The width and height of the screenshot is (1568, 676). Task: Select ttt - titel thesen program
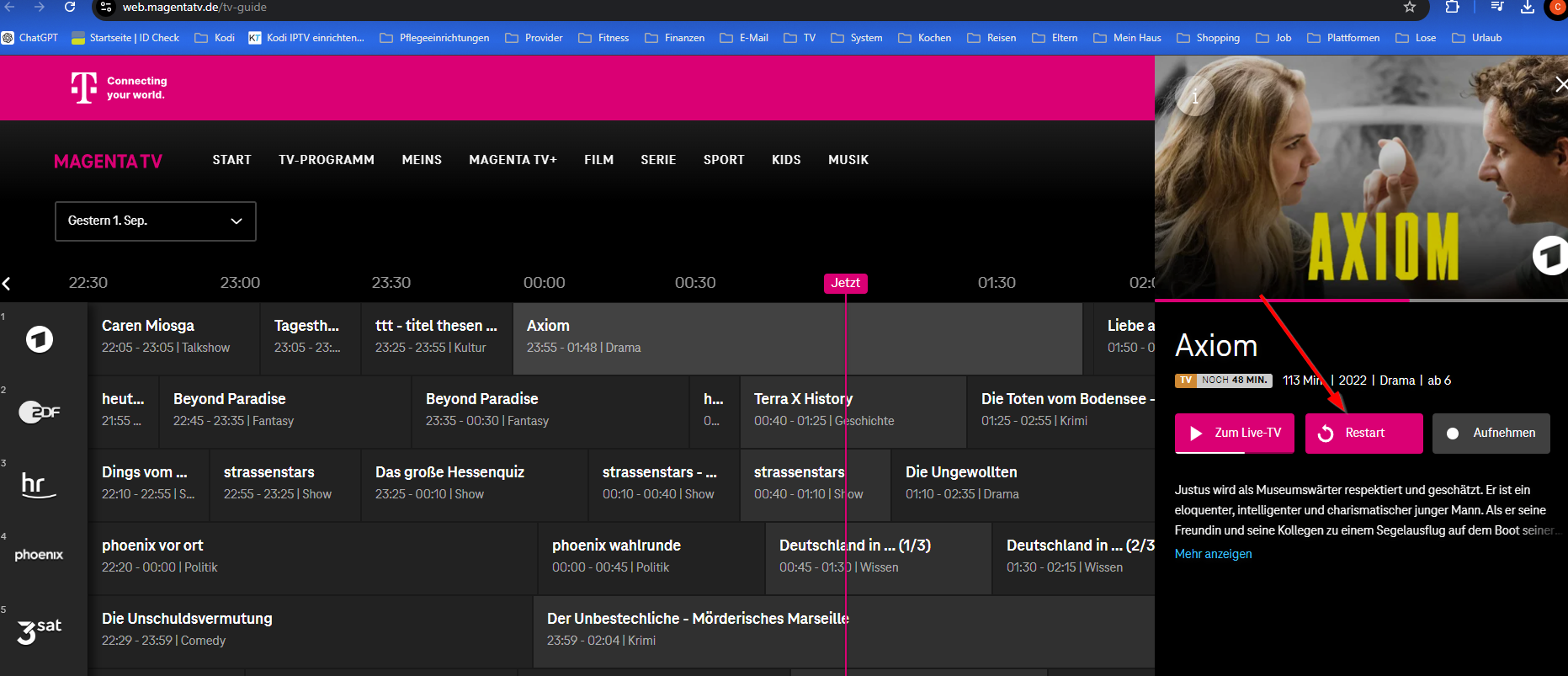click(x=437, y=338)
